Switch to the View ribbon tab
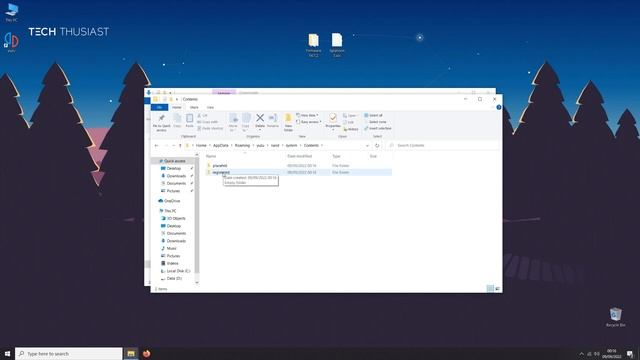This screenshot has width=640, height=360. [x=210, y=107]
